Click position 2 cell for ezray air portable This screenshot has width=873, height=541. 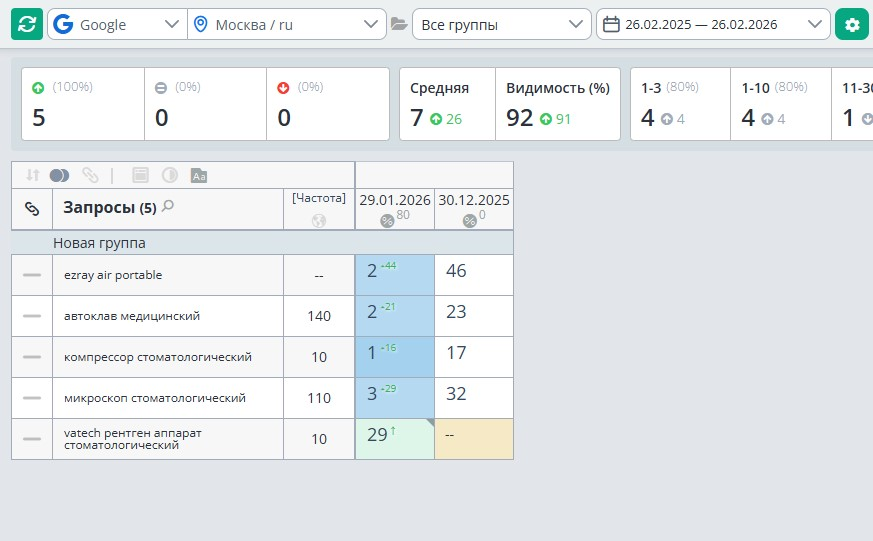click(395, 275)
